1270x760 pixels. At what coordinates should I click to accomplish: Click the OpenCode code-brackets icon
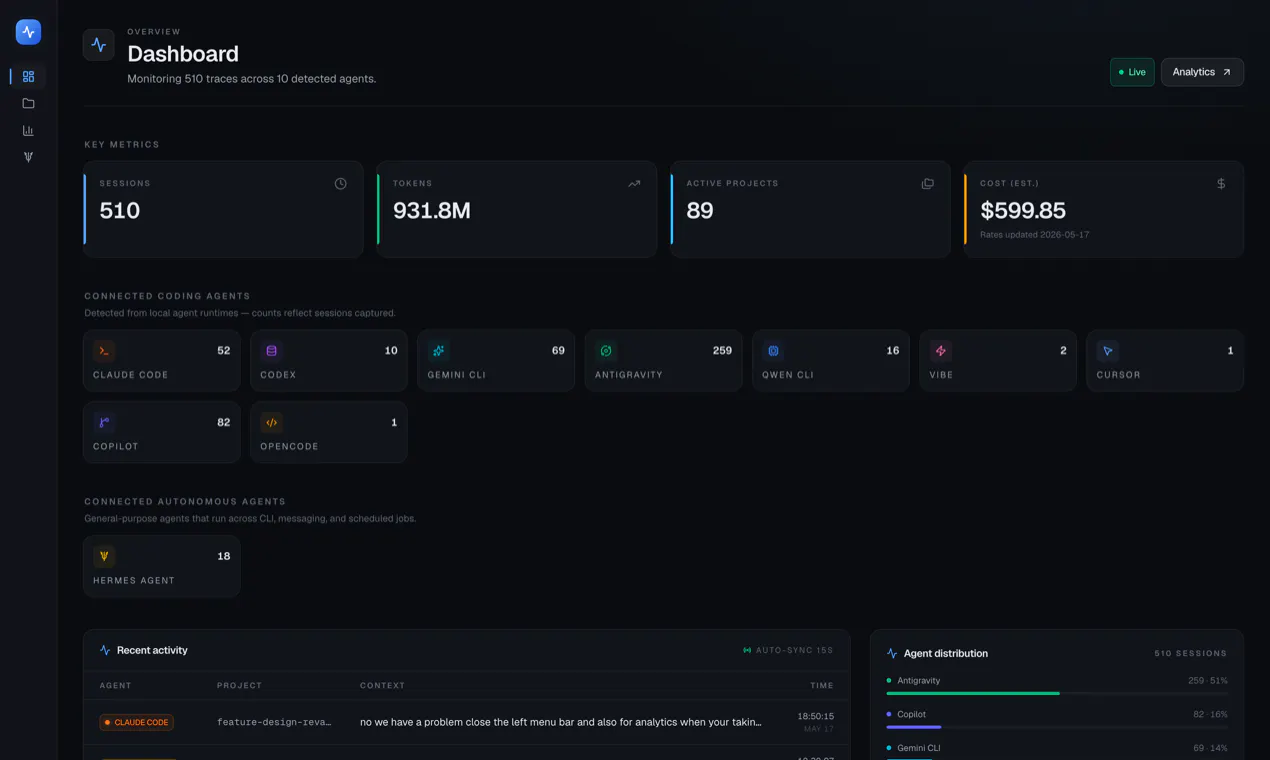click(x=271, y=422)
